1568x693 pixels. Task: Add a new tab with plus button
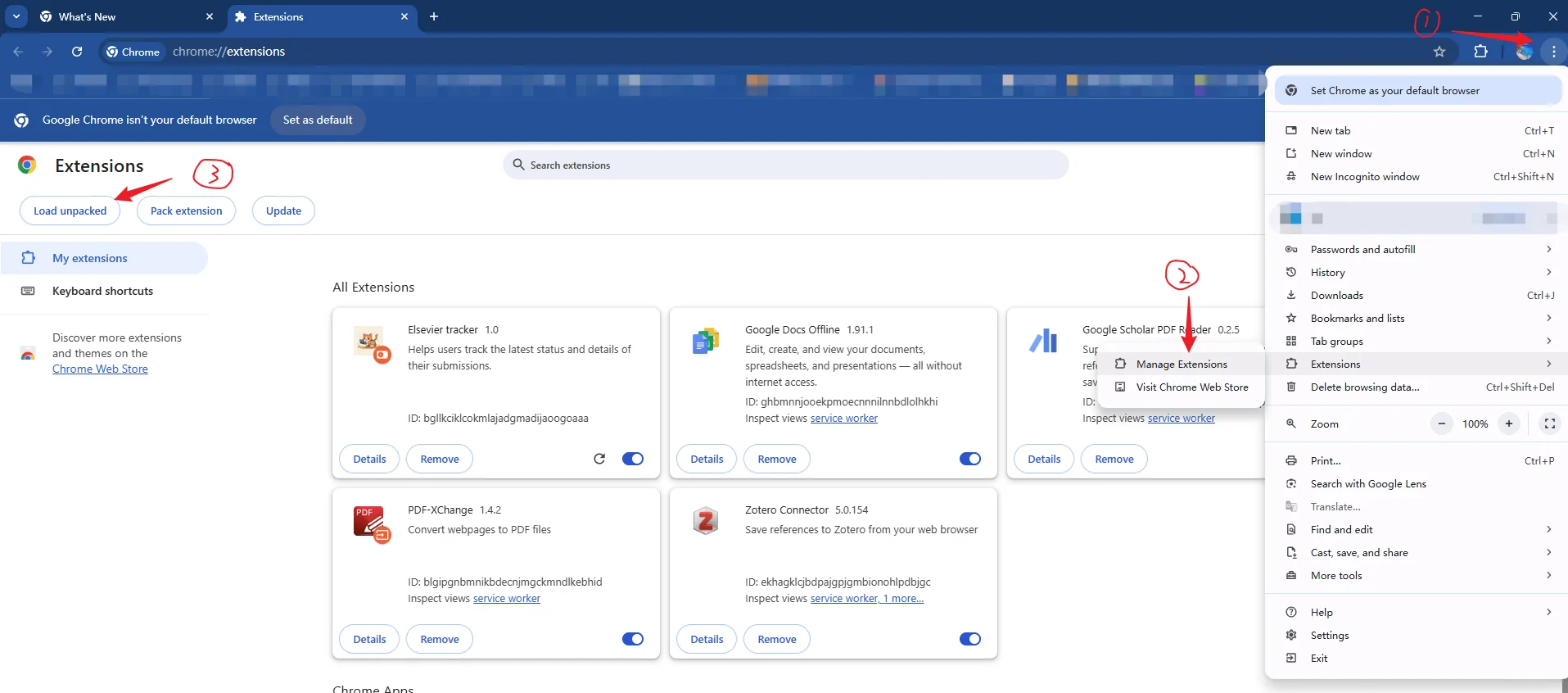[x=434, y=16]
